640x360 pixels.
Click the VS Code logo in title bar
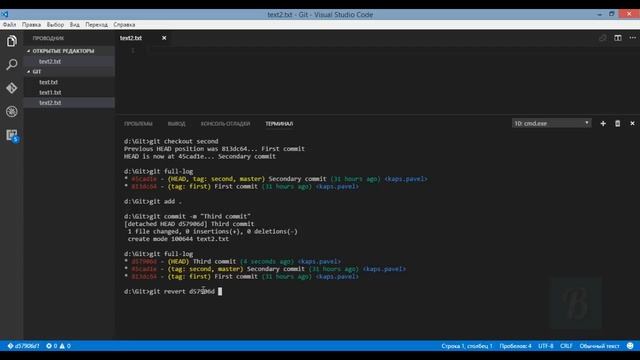[x=4, y=14]
